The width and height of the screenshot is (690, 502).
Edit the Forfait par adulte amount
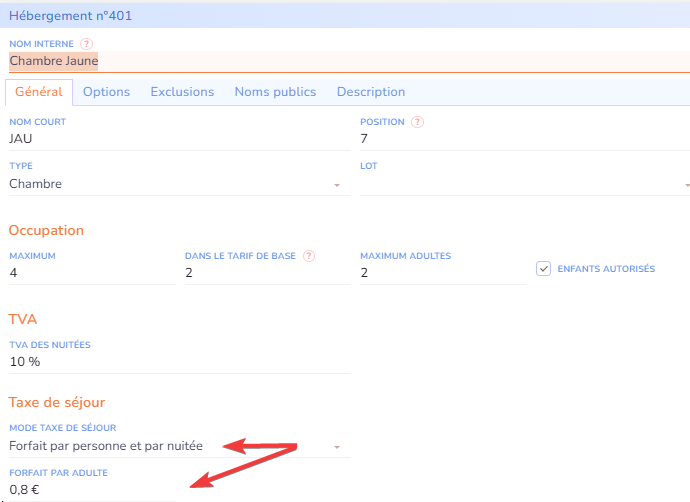(x=90, y=489)
